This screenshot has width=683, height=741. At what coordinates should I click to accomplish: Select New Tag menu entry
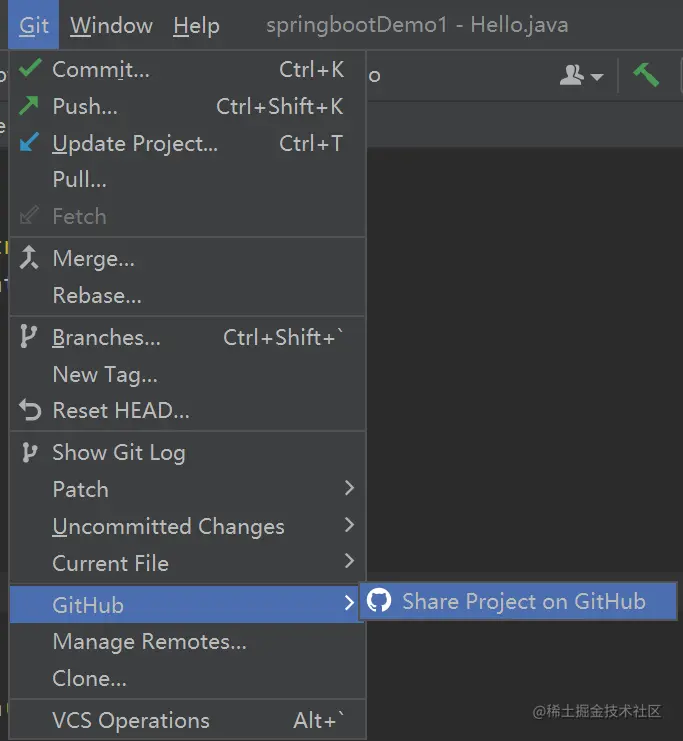(x=104, y=374)
